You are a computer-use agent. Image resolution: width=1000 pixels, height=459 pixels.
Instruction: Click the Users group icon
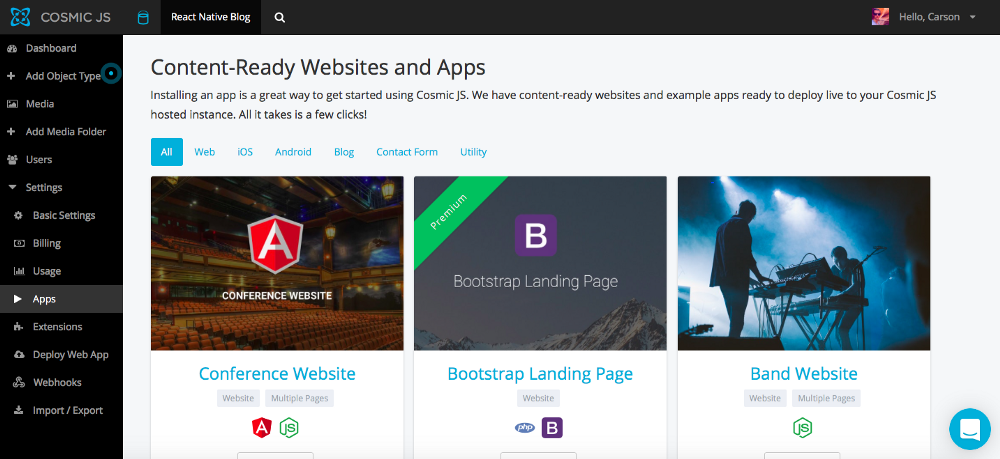coord(11,159)
